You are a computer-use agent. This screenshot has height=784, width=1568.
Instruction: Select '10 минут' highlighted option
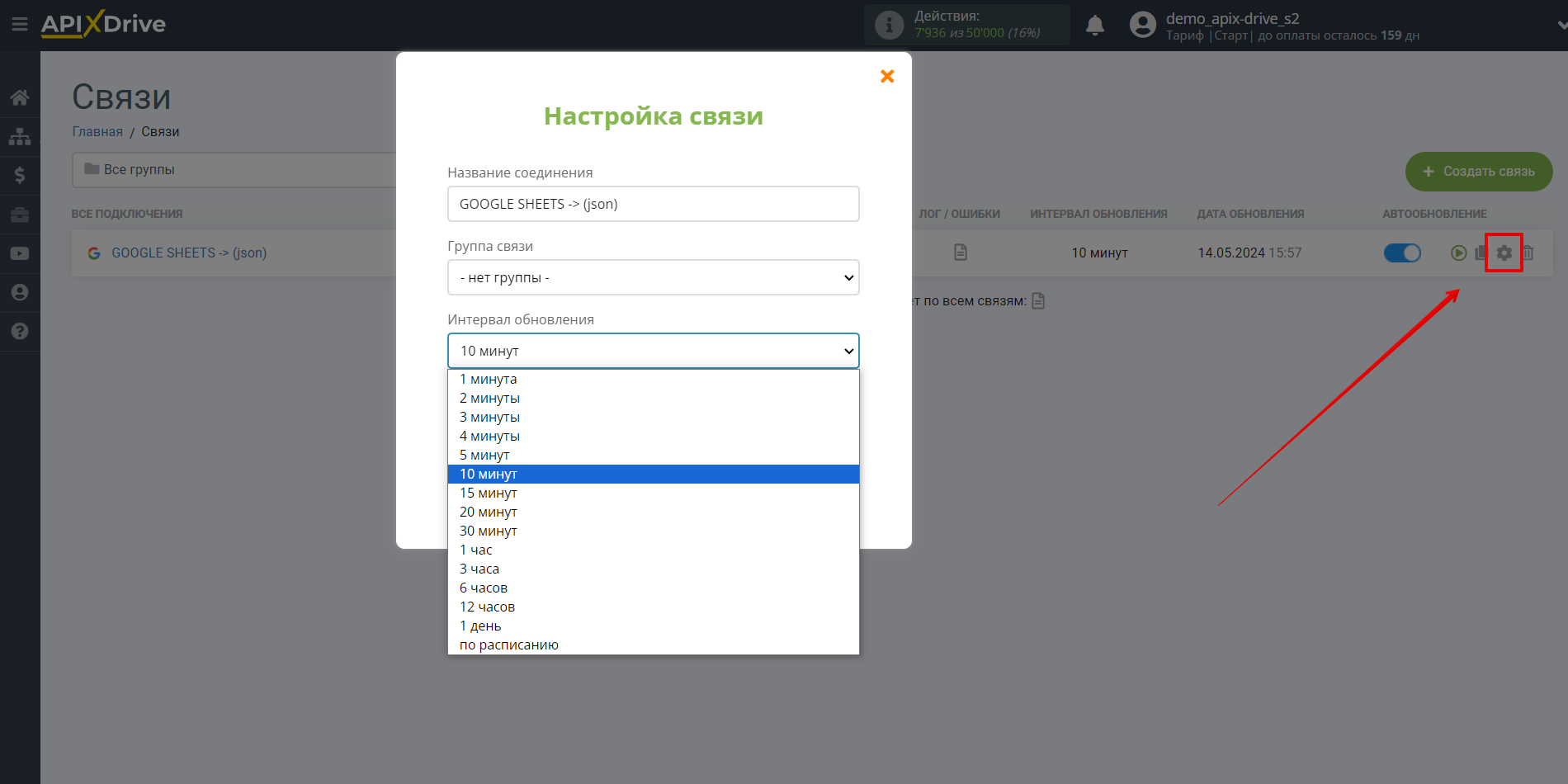[654, 474]
